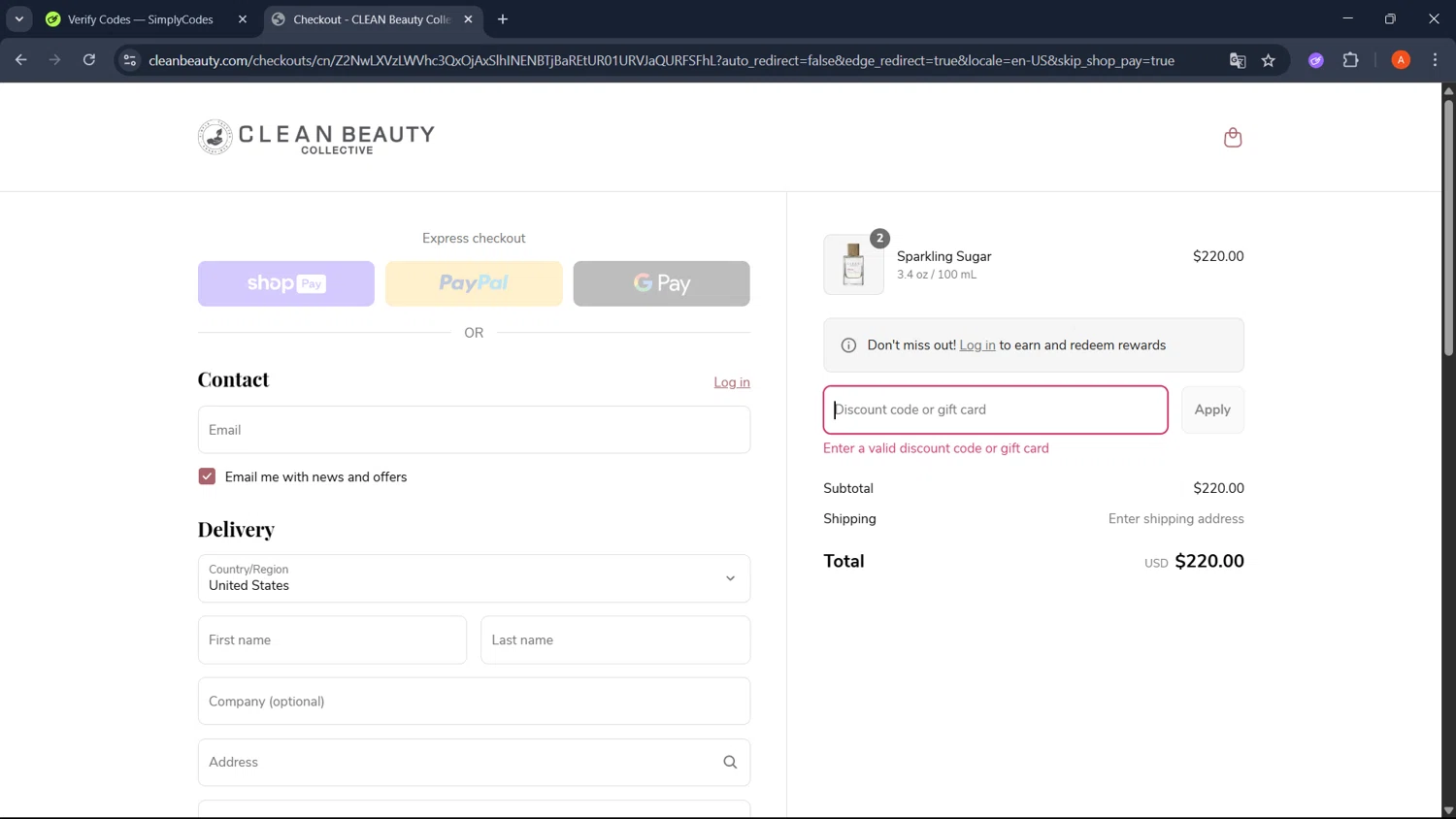
Task: Expand the Country/Region dropdown
Action: (474, 578)
